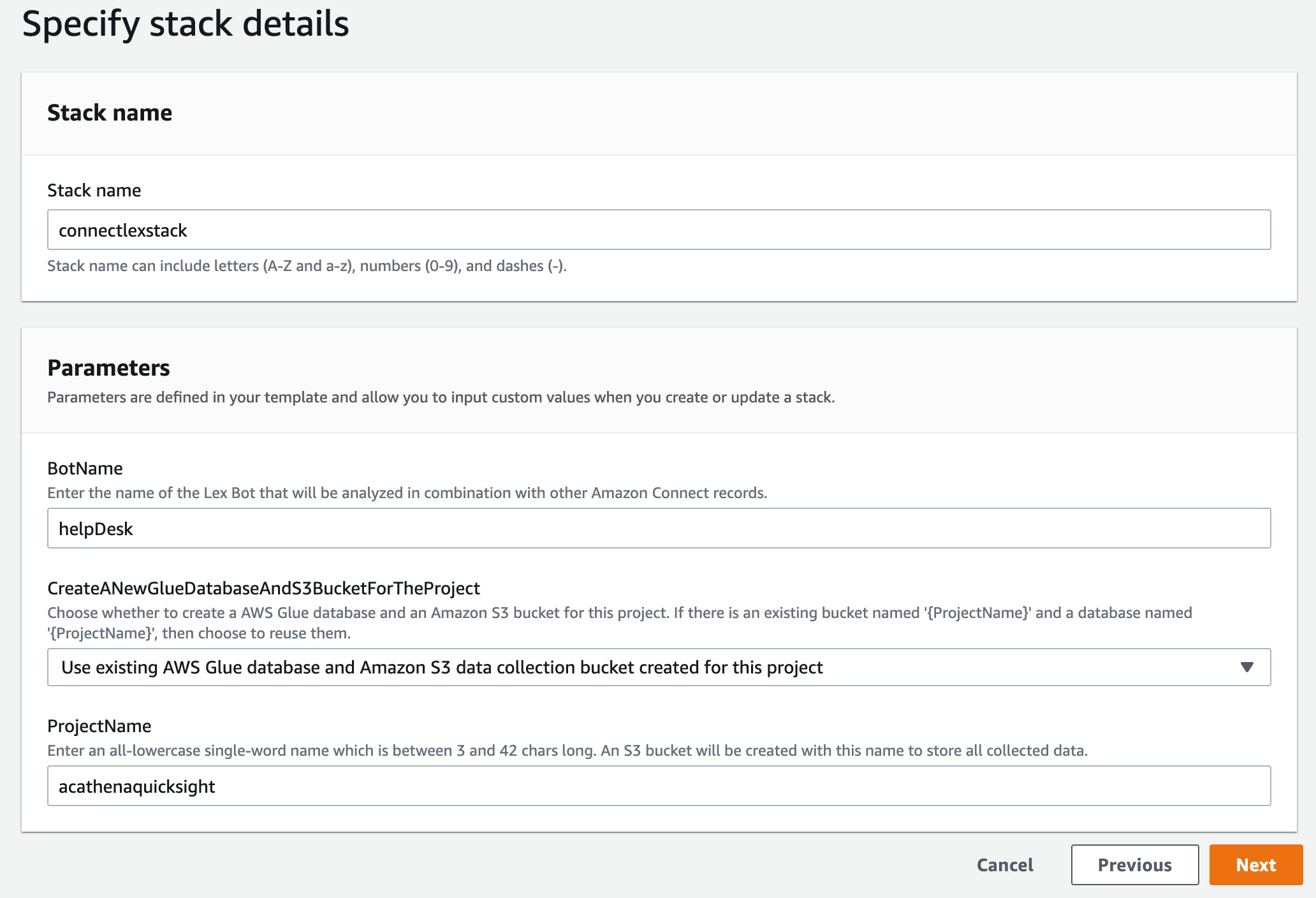Click the Specify stack details page heading
The width and height of the screenshot is (1316, 898).
(186, 24)
